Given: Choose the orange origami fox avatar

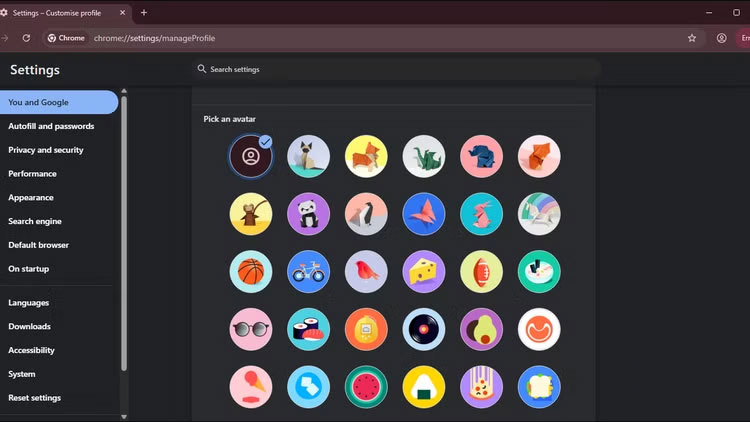Looking at the screenshot, I should point(539,156).
